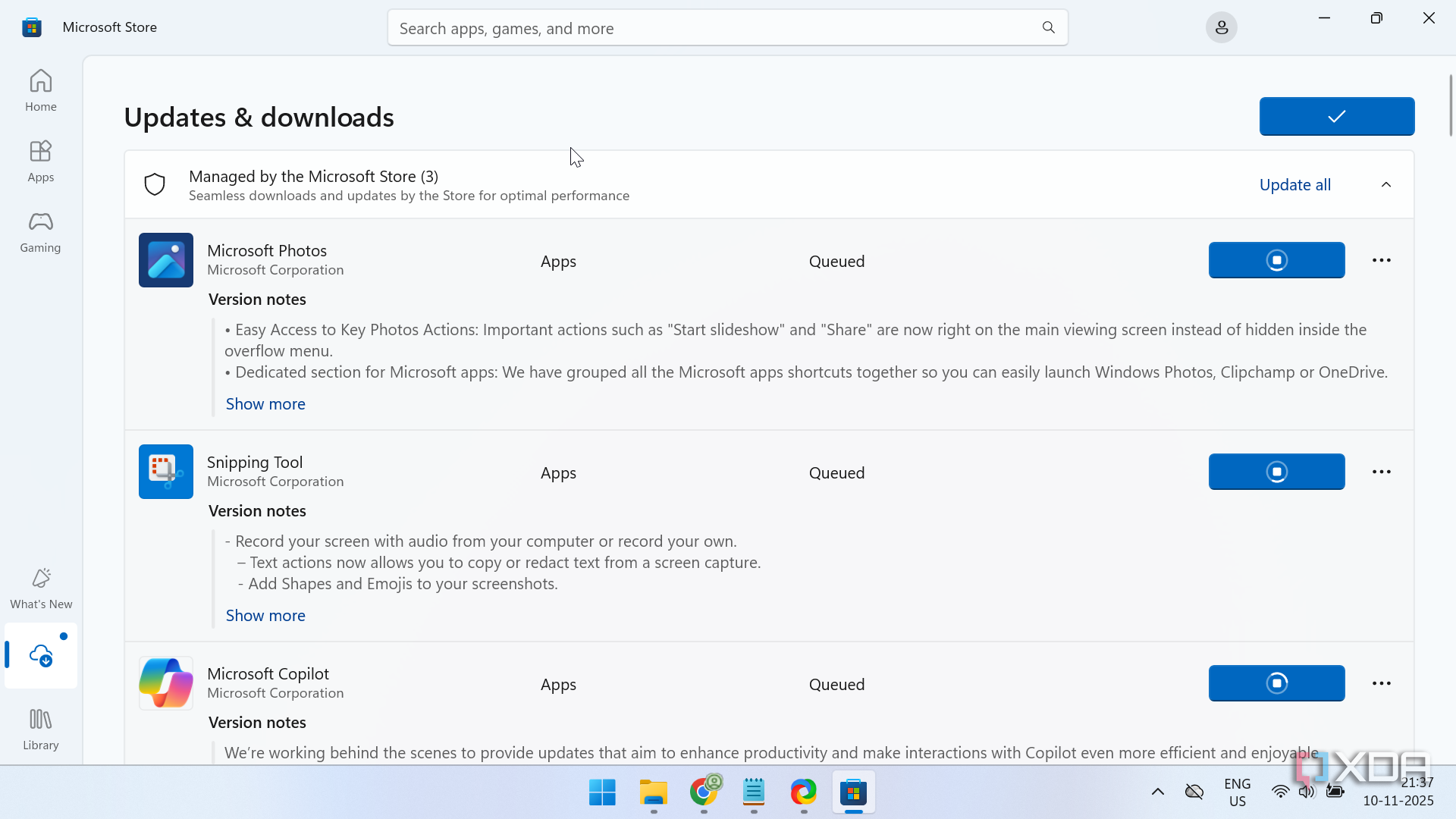This screenshot has width=1456, height=819.
Task: Click the Microsoft Photos app icon
Action: (x=166, y=260)
